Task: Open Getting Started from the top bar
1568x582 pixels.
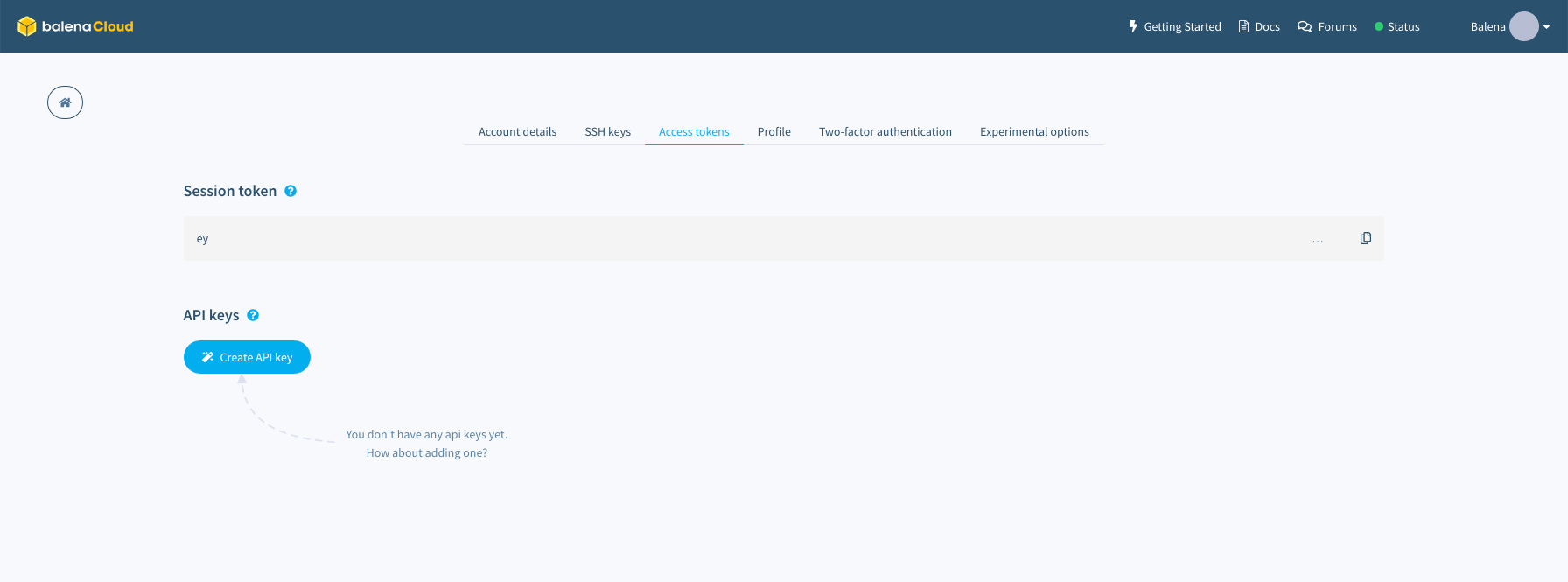Action: click(x=1174, y=26)
